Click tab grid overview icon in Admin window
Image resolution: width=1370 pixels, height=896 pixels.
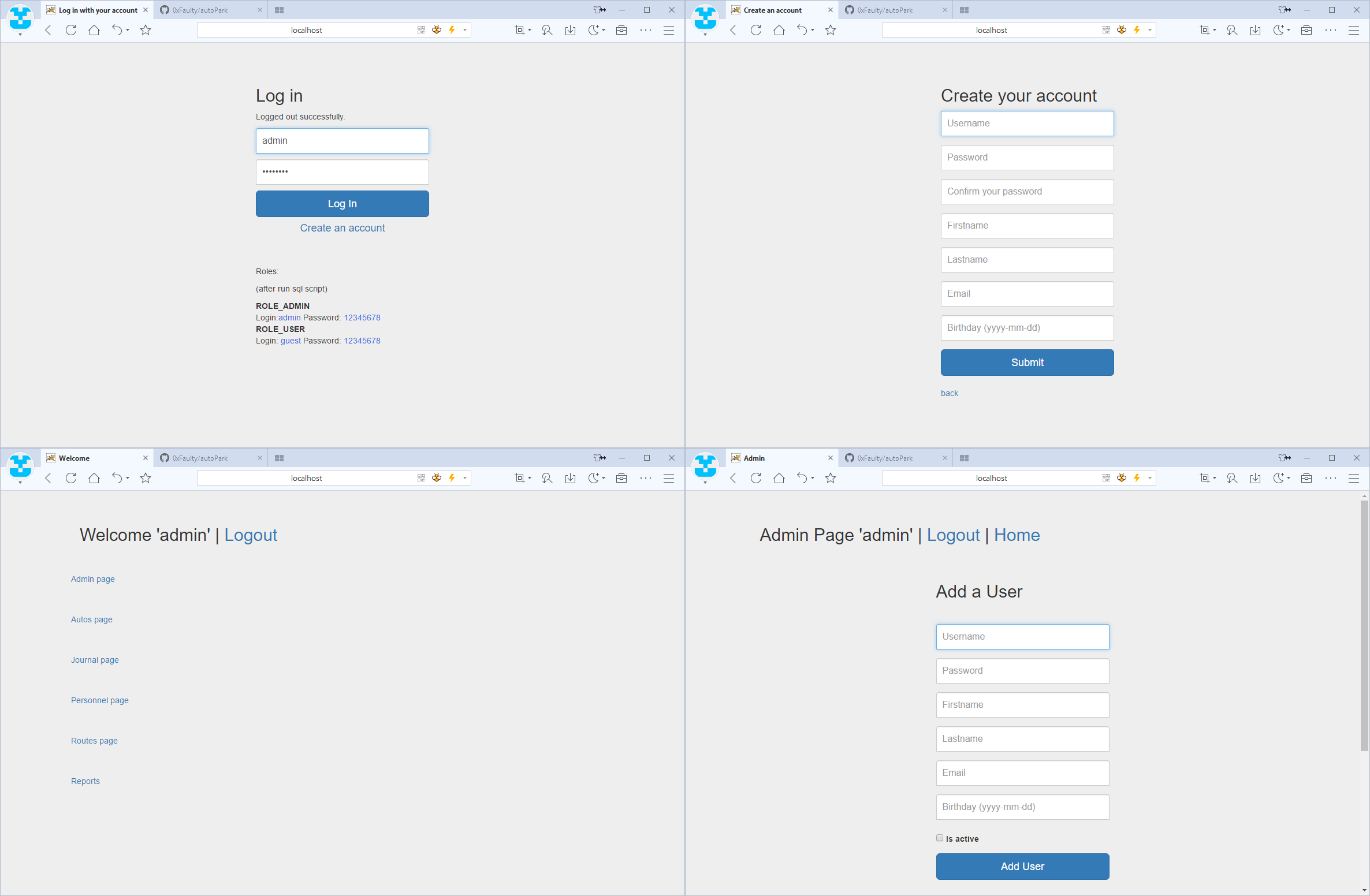(964, 458)
